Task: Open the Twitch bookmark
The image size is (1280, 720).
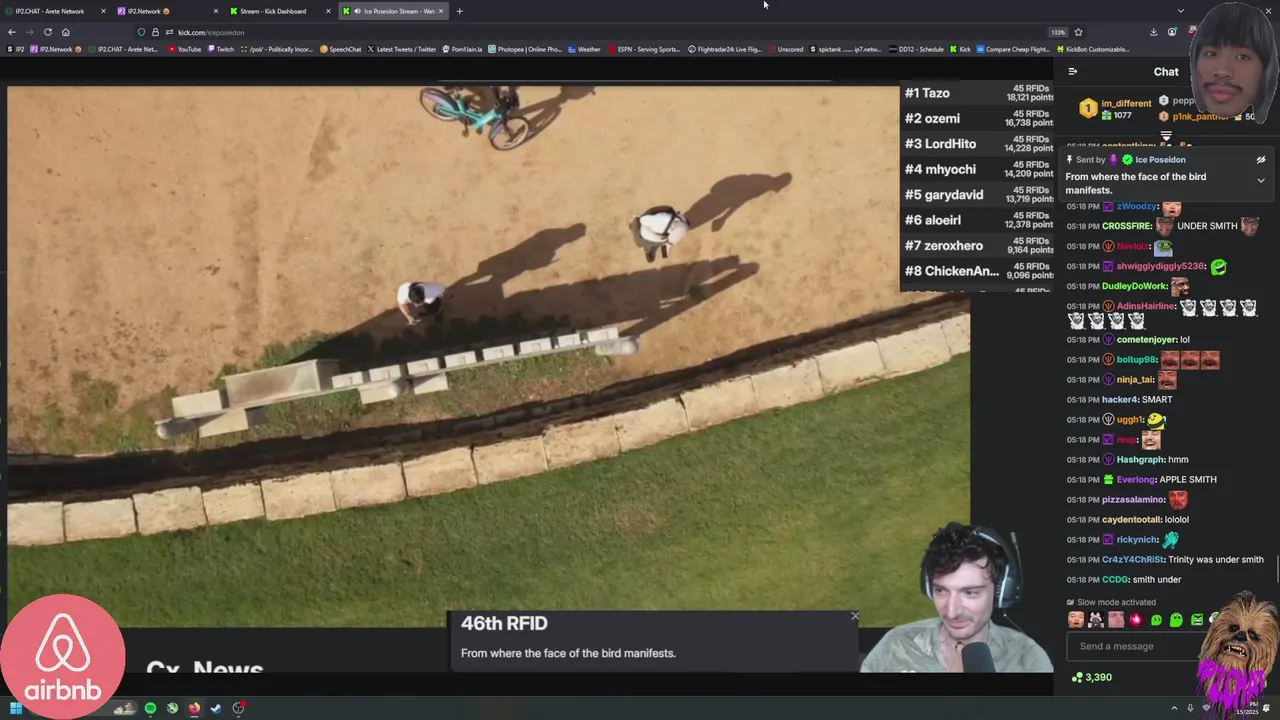Action: tap(220, 49)
